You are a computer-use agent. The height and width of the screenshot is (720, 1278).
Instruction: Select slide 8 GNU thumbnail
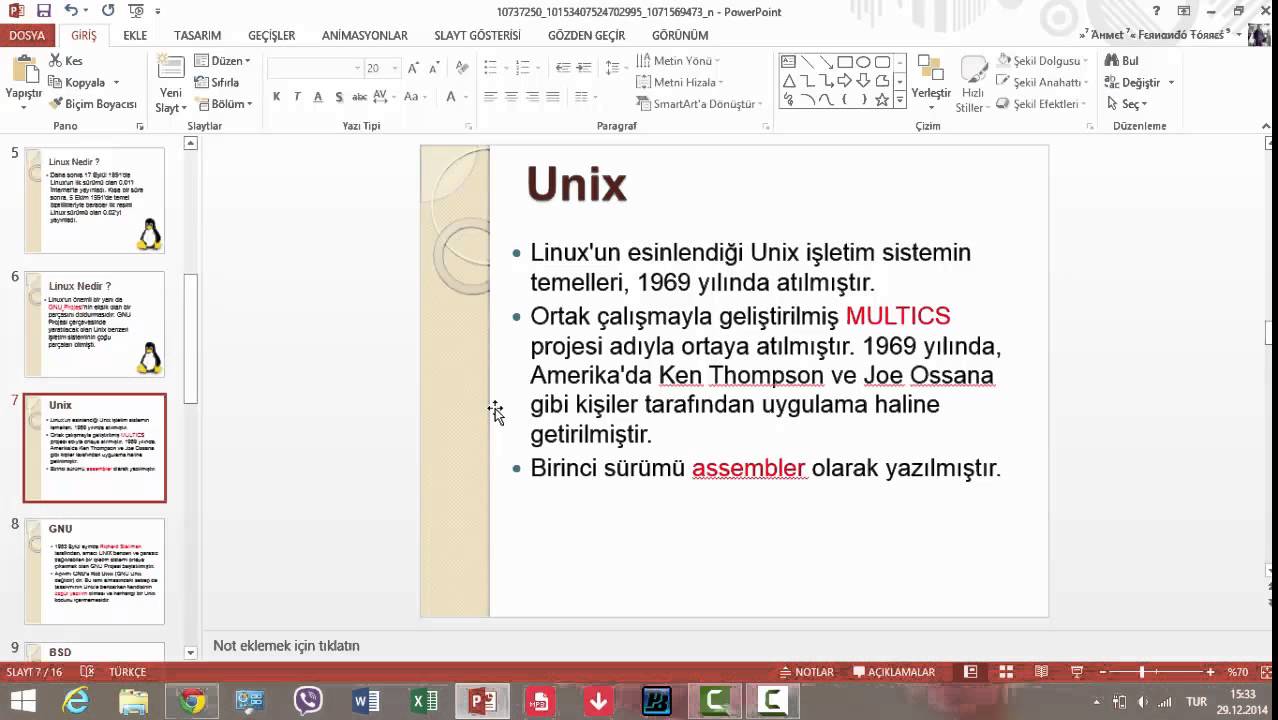[94, 571]
